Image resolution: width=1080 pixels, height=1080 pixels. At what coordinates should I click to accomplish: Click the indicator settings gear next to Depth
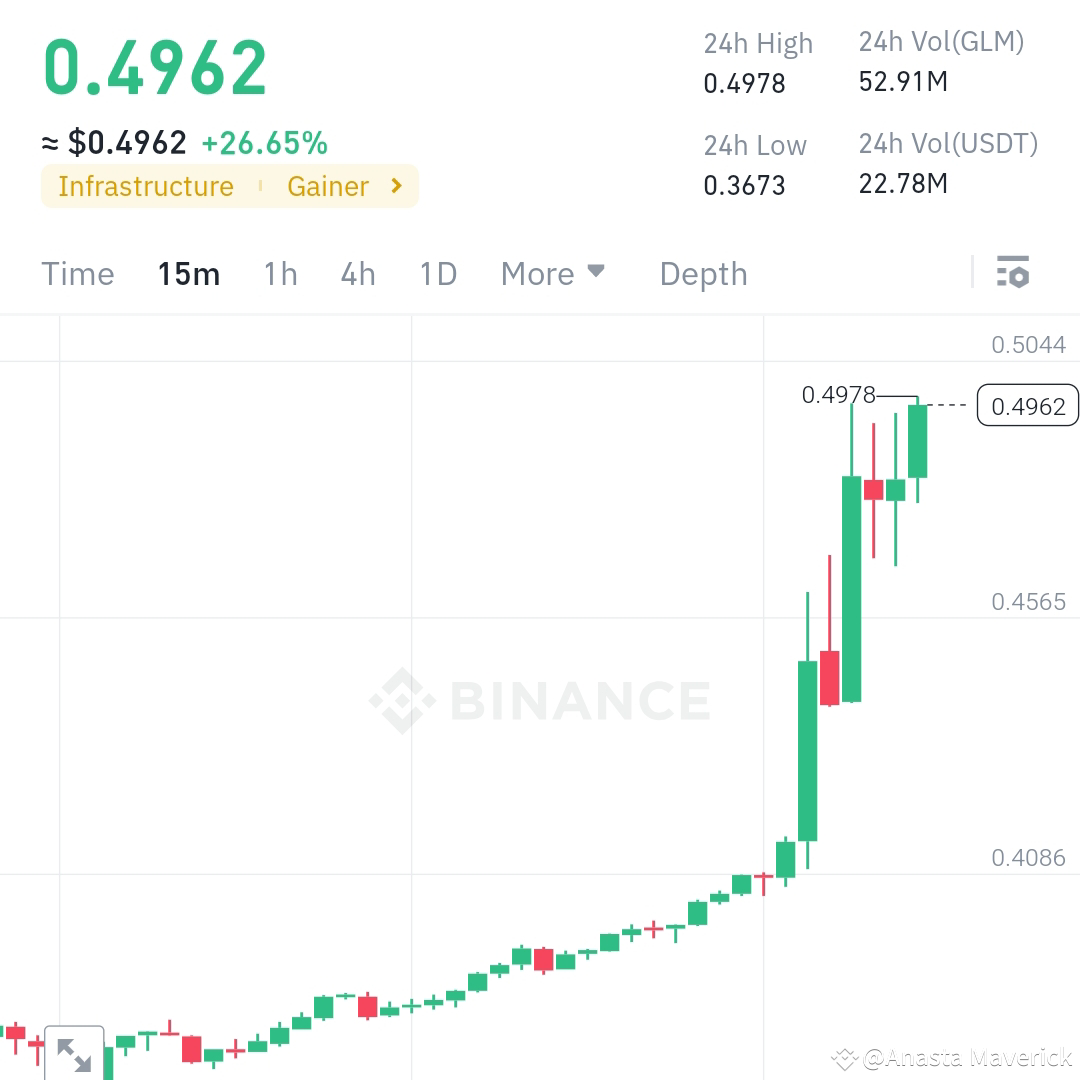pos(1013,272)
